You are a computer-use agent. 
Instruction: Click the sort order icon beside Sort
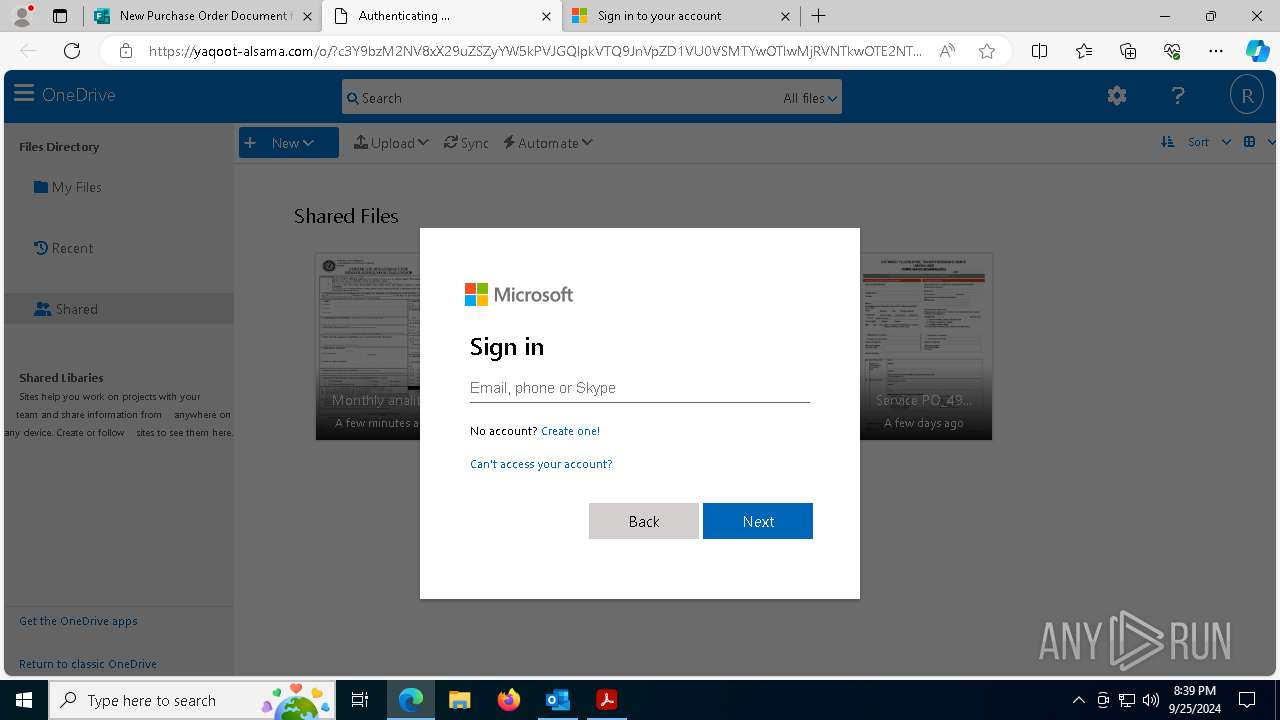1167,142
